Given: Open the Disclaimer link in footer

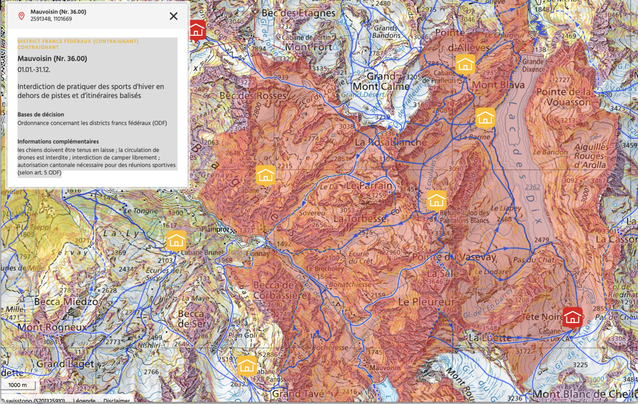Looking at the screenshot, I should pos(116,400).
